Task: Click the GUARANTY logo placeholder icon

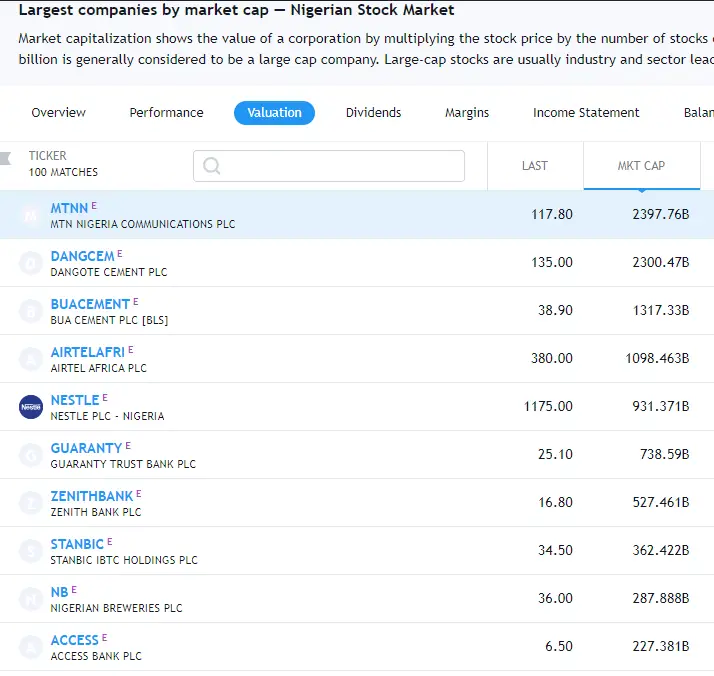Action: [x=31, y=455]
